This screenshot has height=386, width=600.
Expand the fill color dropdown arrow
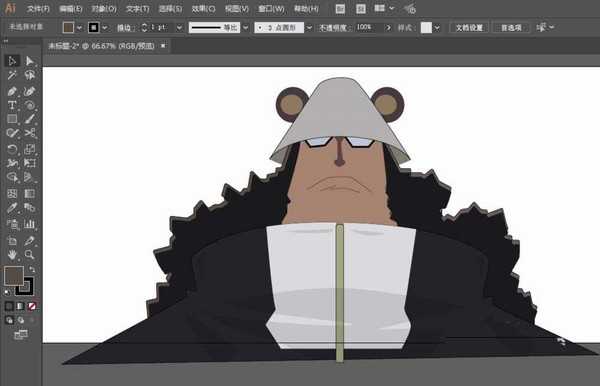point(79,28)
